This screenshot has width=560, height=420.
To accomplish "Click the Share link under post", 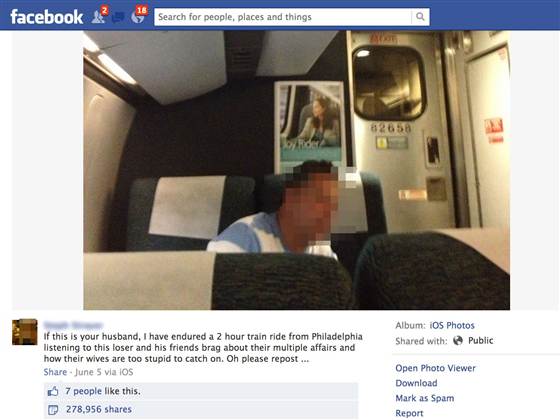I will click(x=55, y=372).
